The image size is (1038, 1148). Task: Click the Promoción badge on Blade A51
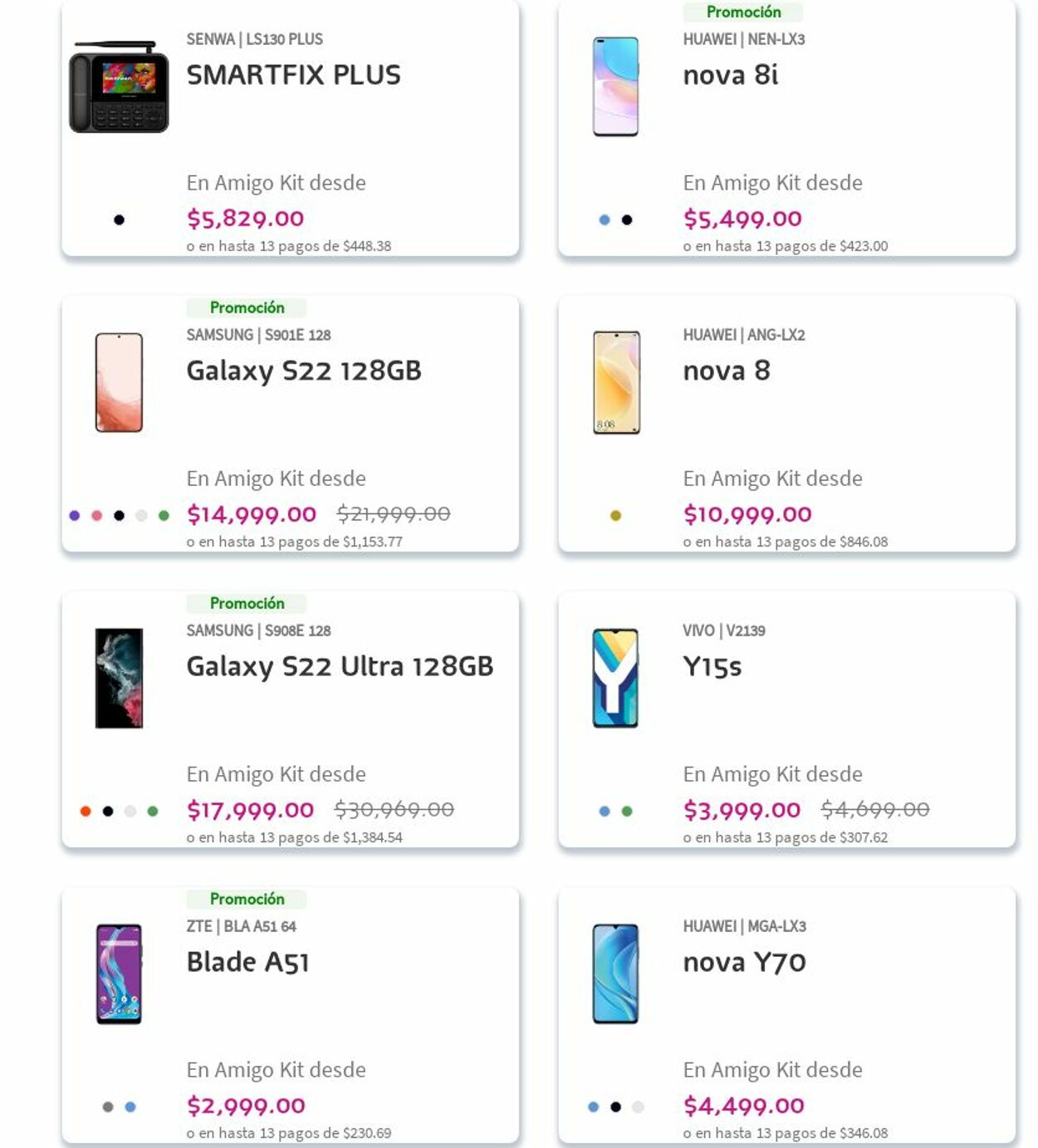pos(247,899)
